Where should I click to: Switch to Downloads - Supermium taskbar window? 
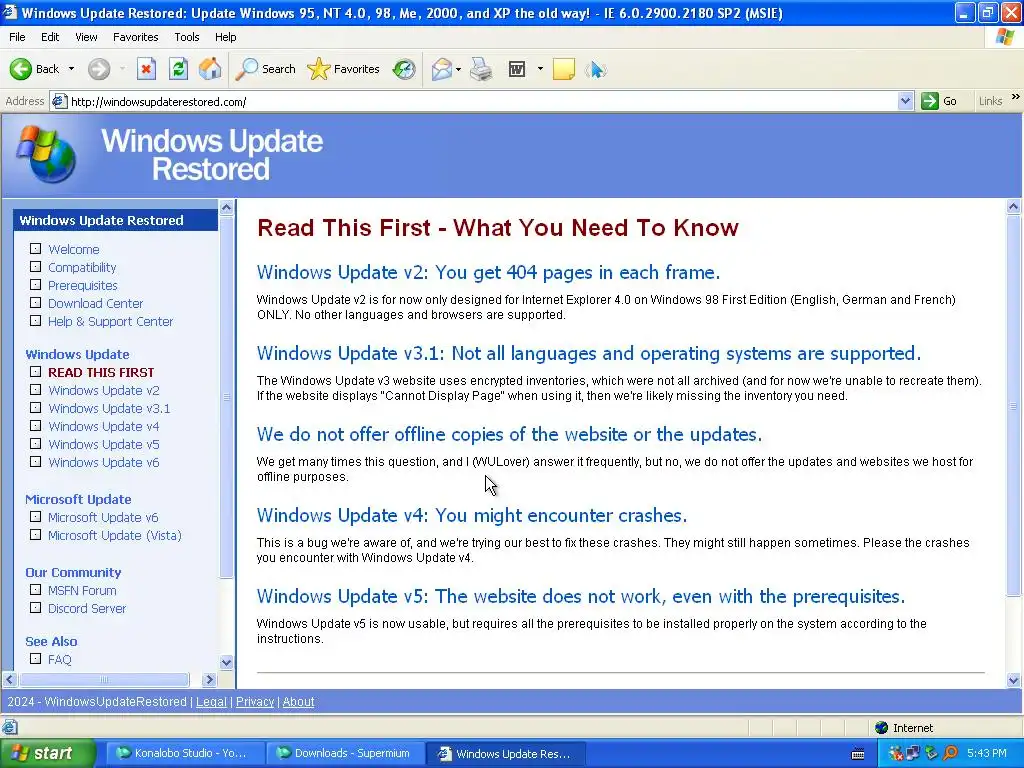[x=344, y=754]
